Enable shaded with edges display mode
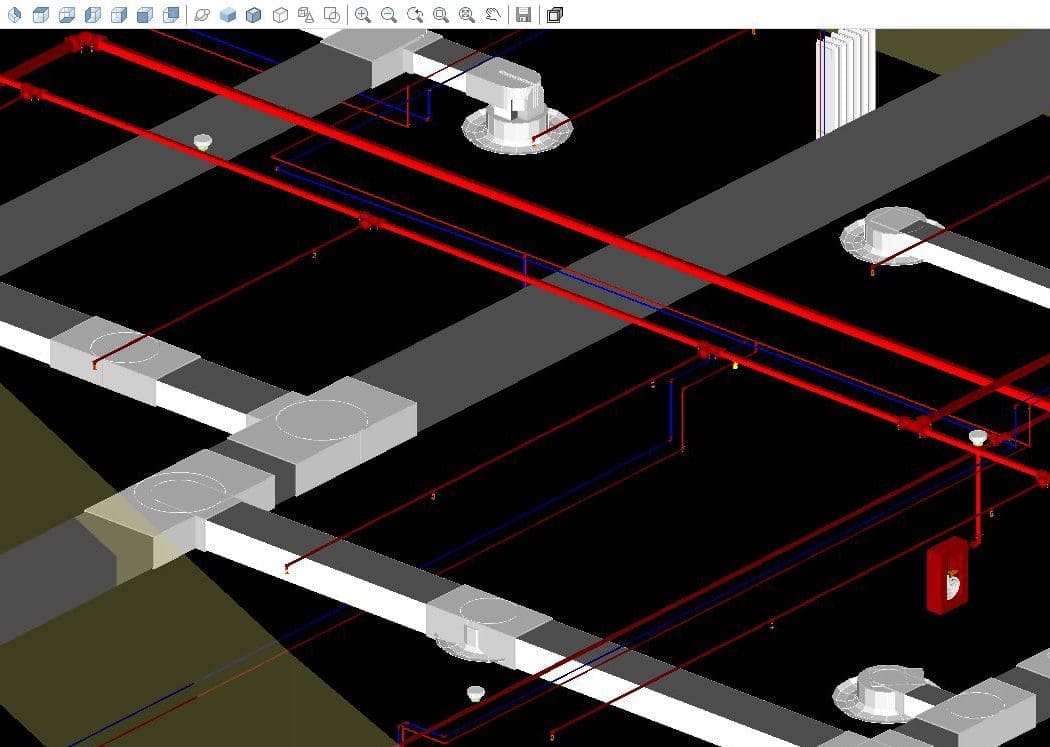Screen dimensions: 1050x747 [254, 14]
